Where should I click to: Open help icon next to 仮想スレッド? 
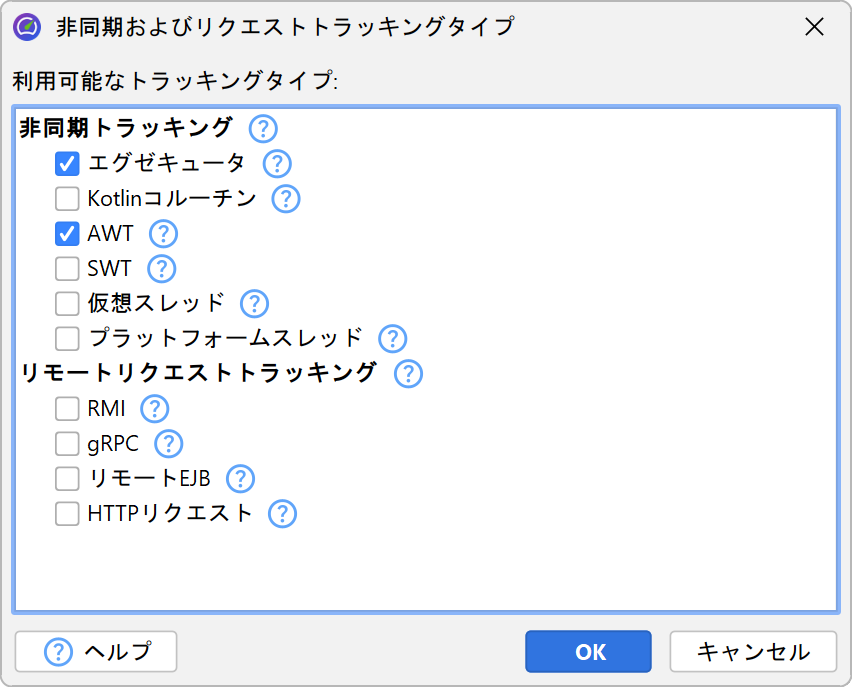coord(254,303)
